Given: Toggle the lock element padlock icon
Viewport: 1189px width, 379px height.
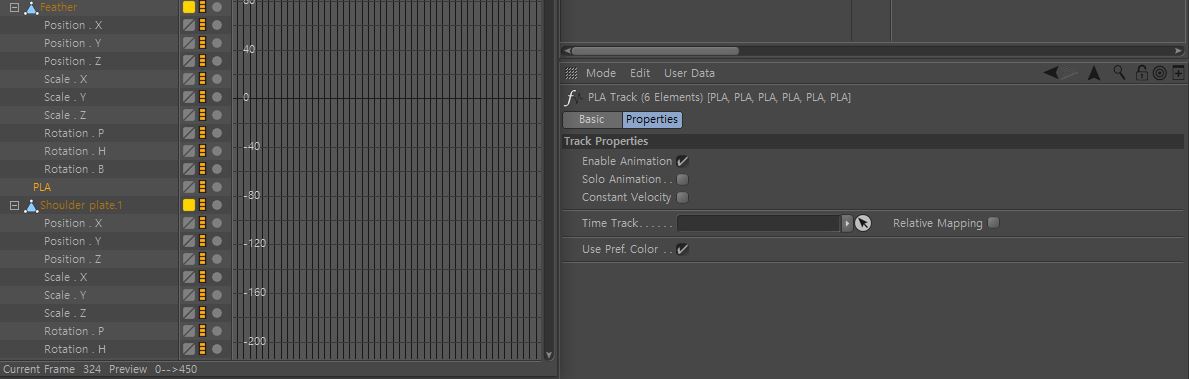Looking at the screenshot, I should pos(1141,73).
